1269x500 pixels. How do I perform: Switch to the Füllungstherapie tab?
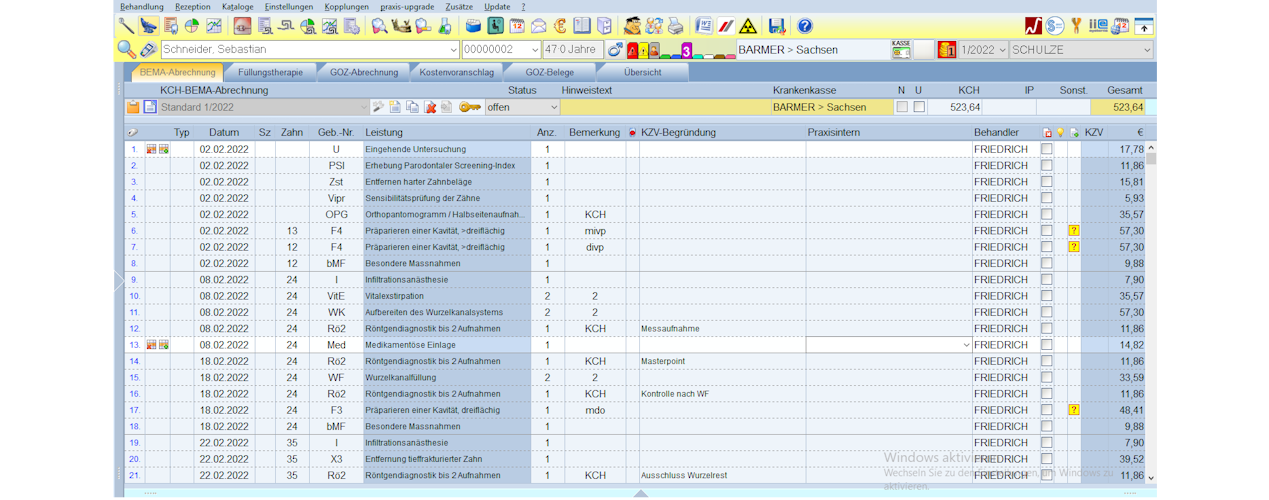269,72
